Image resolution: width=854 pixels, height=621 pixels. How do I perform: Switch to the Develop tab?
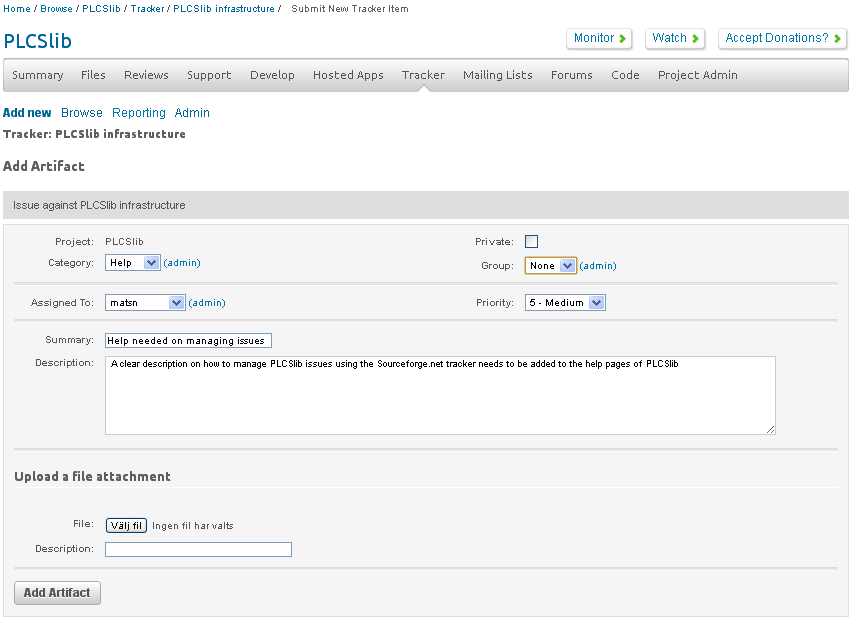pos(272,75)
